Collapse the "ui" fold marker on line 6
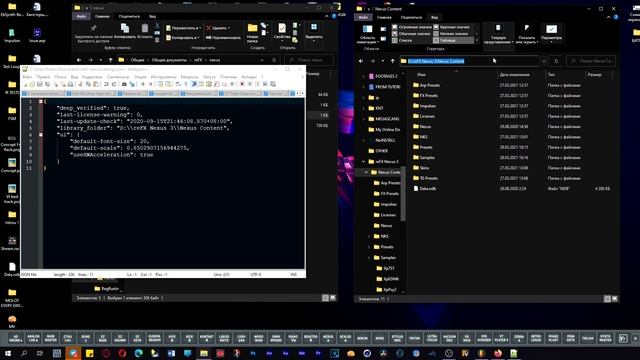This screenshot has width=640, height=360. coord(41,134)
